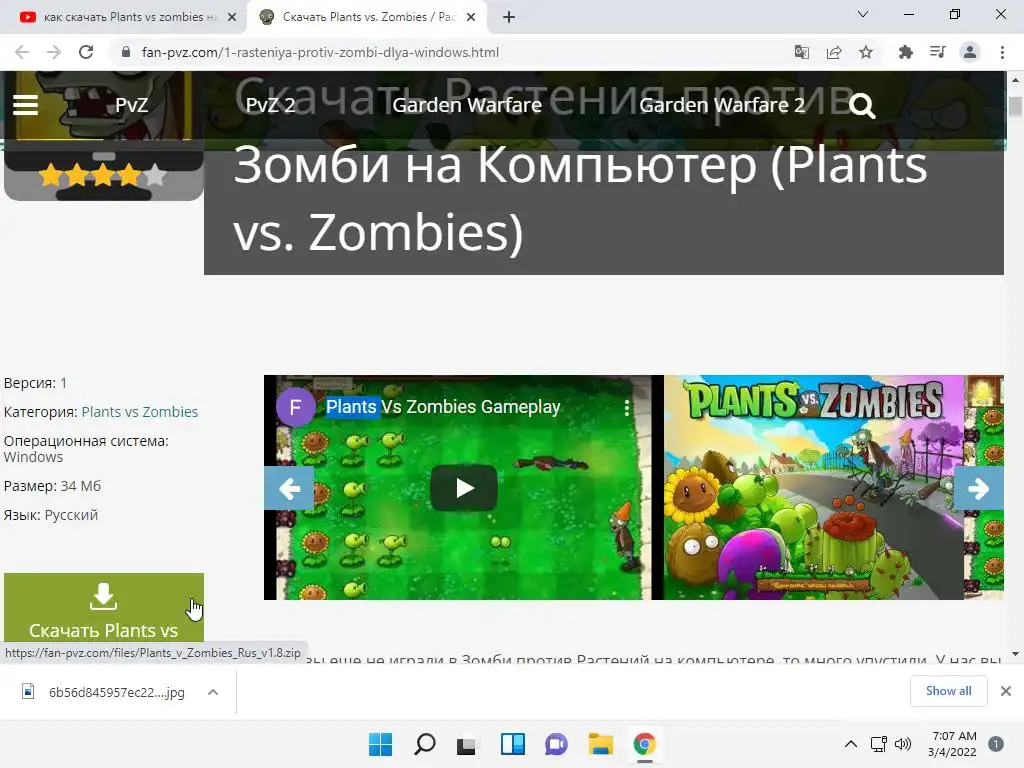The height and width of the screenshot is (768, 1024).
Task: View site lock information
Action: tap(126, 52)
